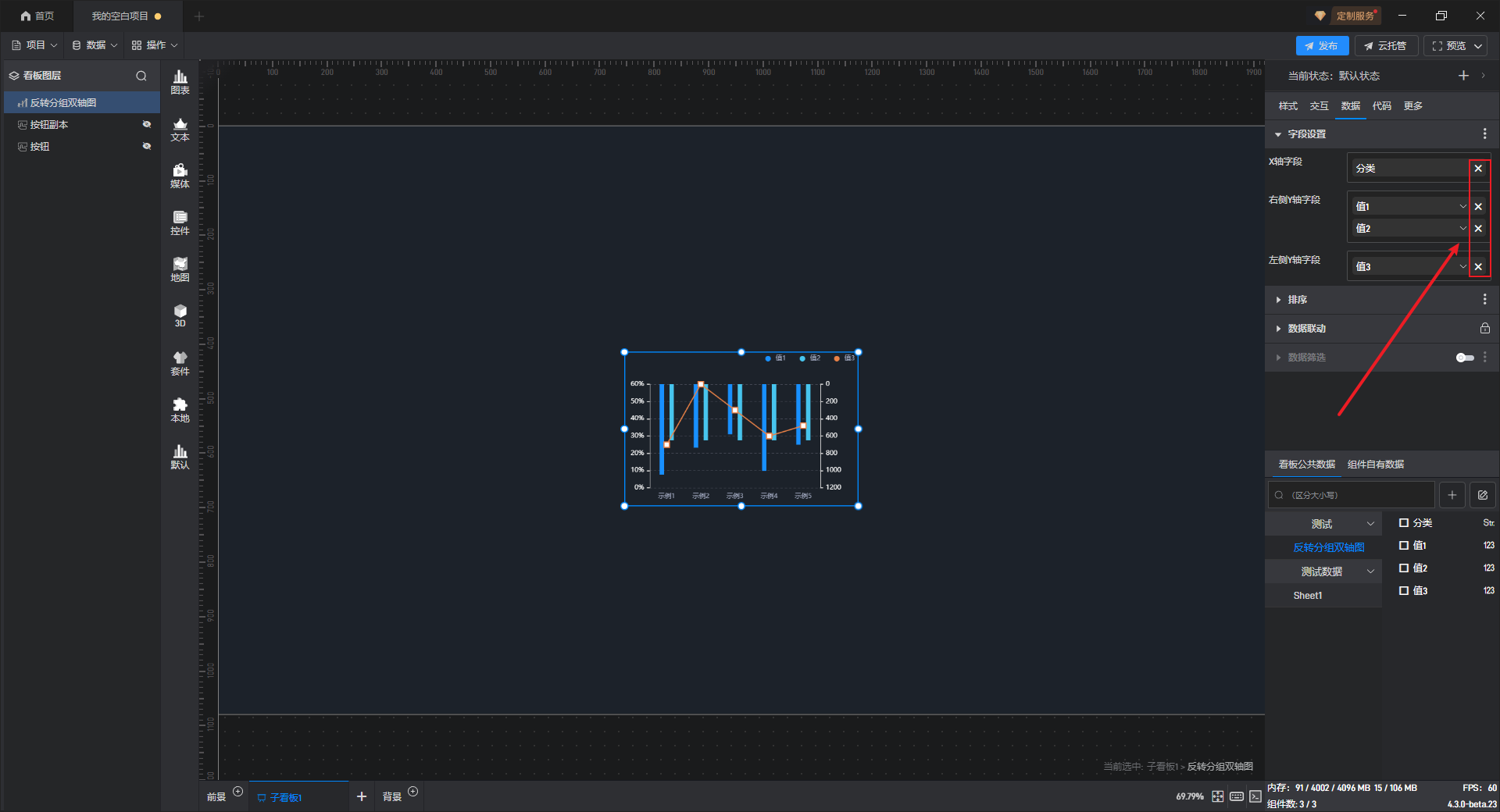
Task: Remove the 值3 left Y-axis field
Action: pos(1478,267)
